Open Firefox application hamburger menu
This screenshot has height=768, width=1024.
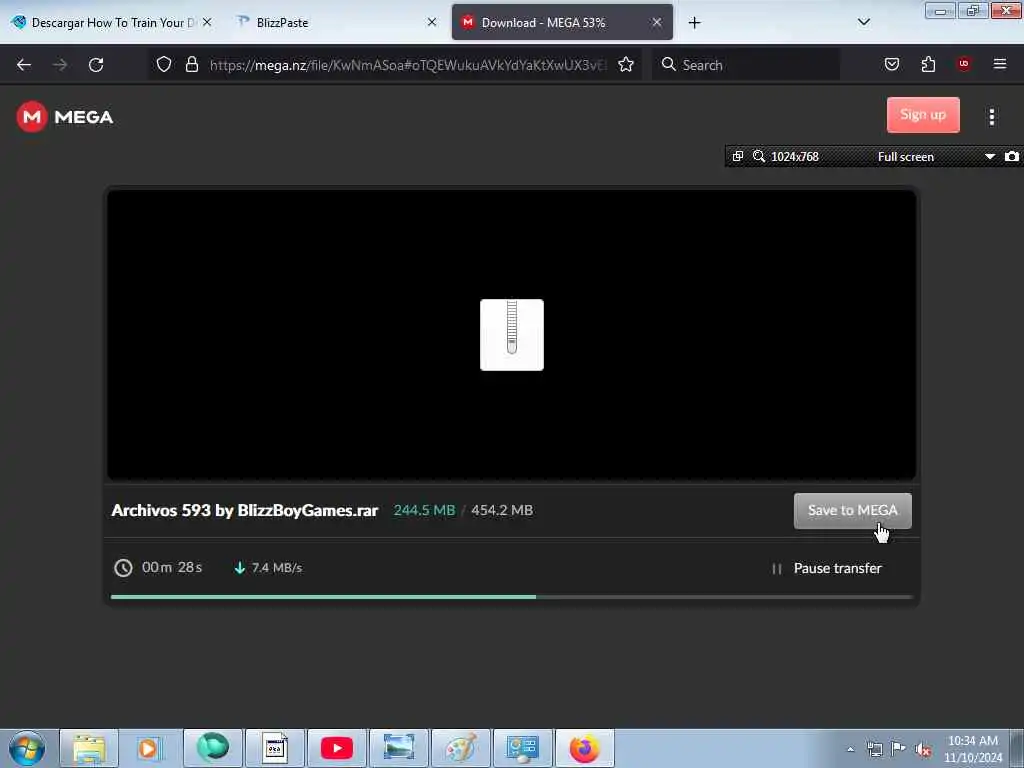click(1000, 64)
